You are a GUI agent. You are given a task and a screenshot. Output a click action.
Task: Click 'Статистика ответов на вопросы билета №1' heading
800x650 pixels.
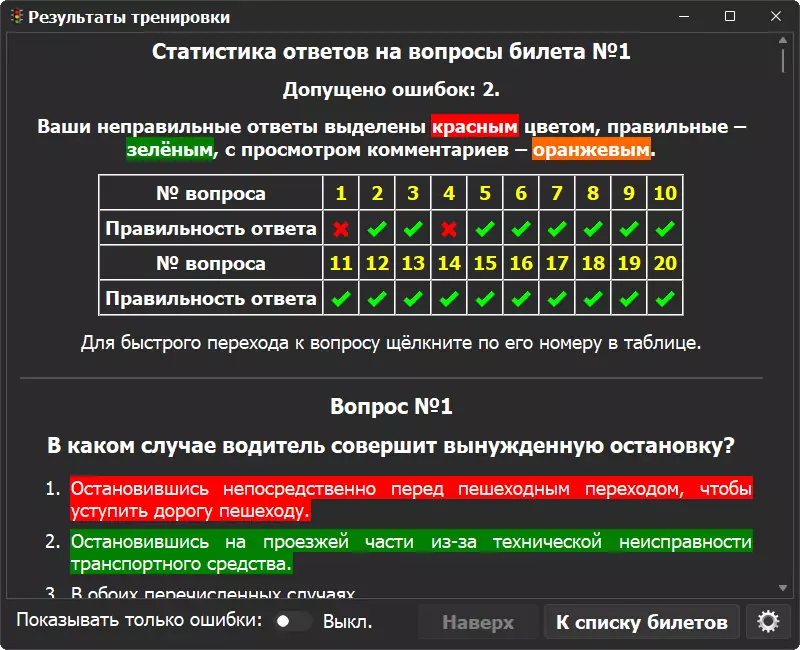tap(391, 52)
